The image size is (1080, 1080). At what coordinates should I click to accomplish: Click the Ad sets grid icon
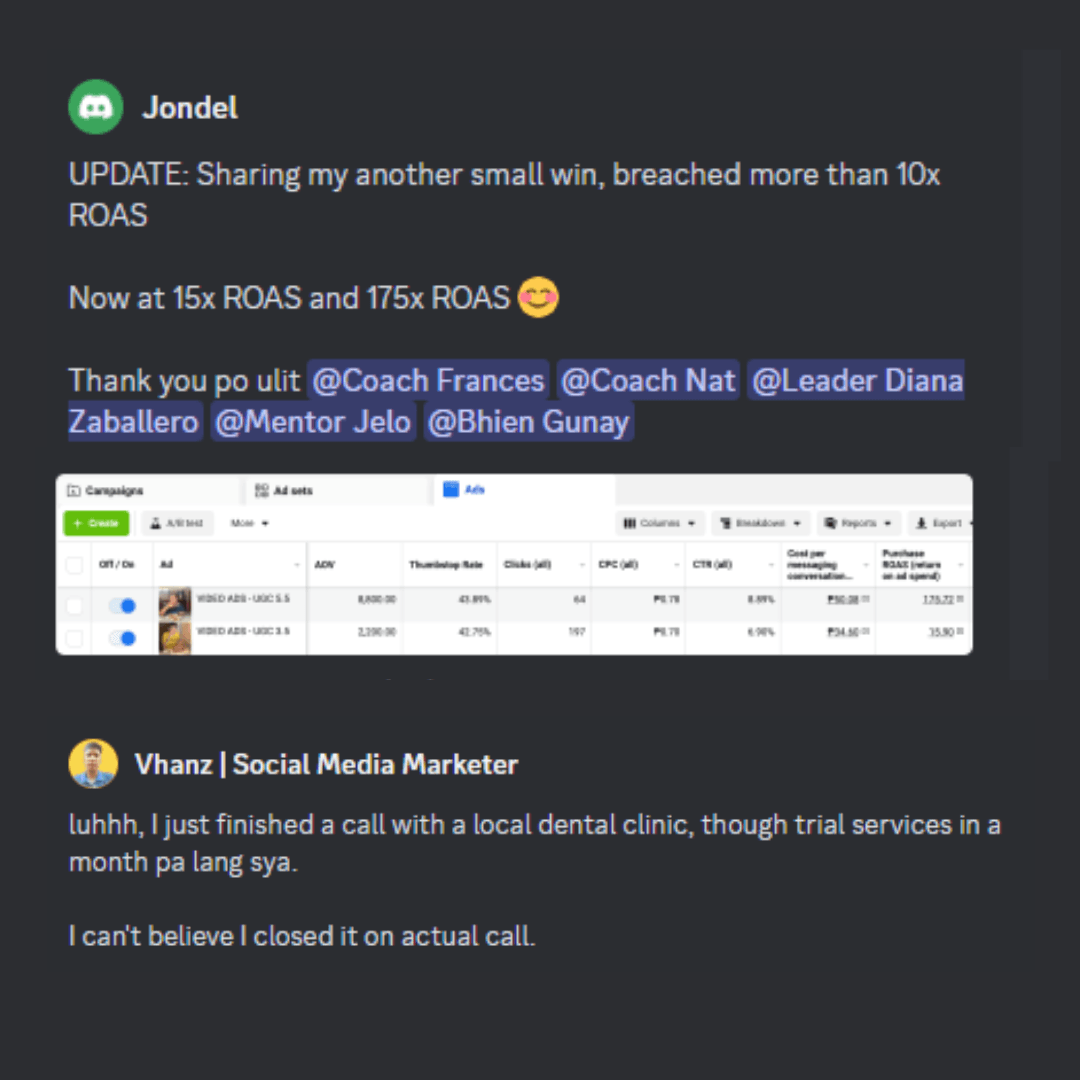tap(262, 491)
